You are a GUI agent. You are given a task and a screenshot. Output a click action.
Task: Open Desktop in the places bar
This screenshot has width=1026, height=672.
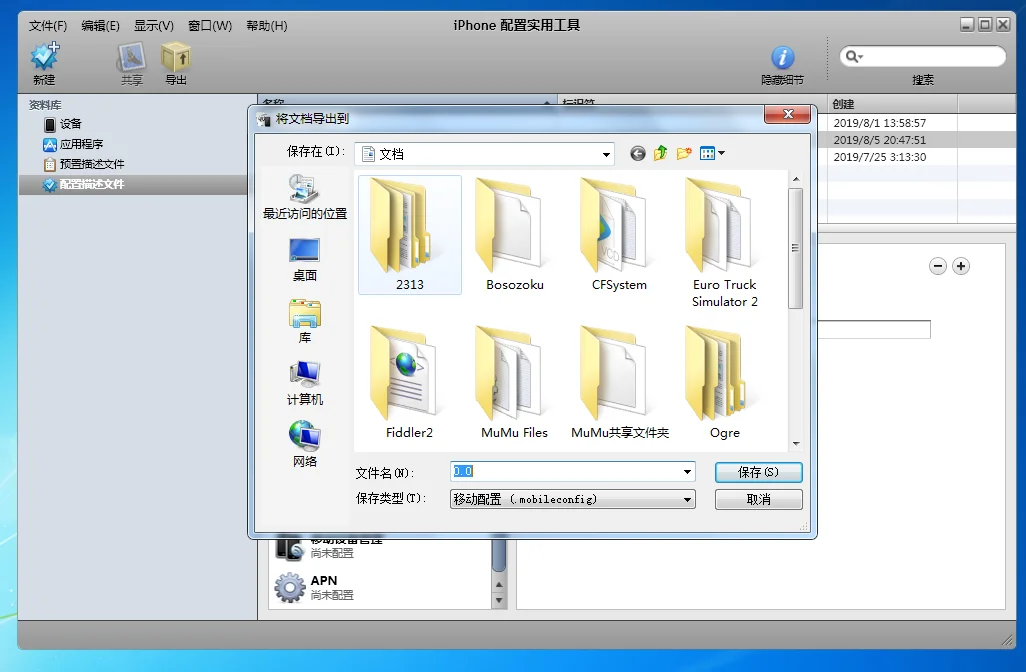[x=305, y=260]
